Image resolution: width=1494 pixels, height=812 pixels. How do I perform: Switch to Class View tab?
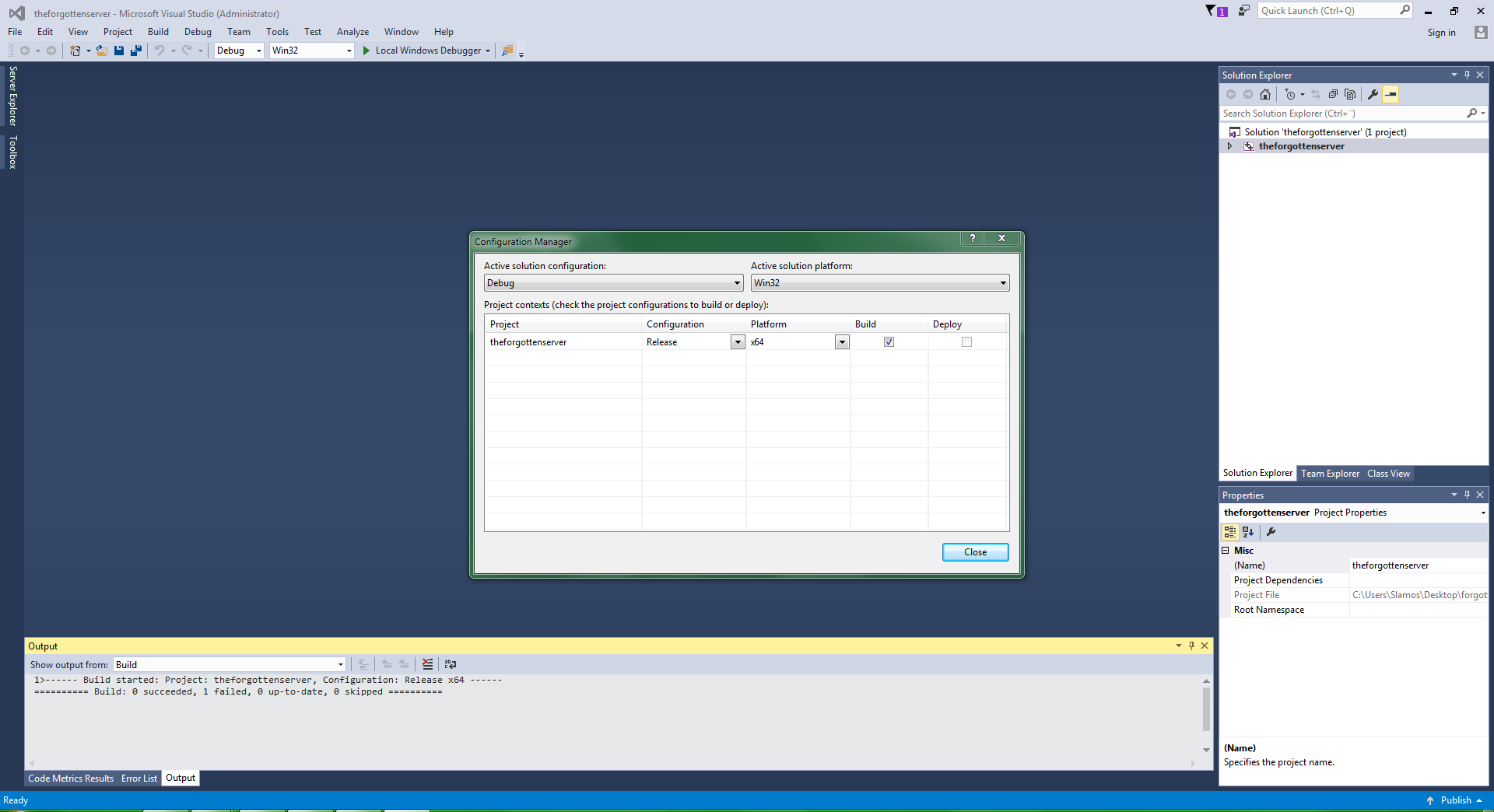1388,474
